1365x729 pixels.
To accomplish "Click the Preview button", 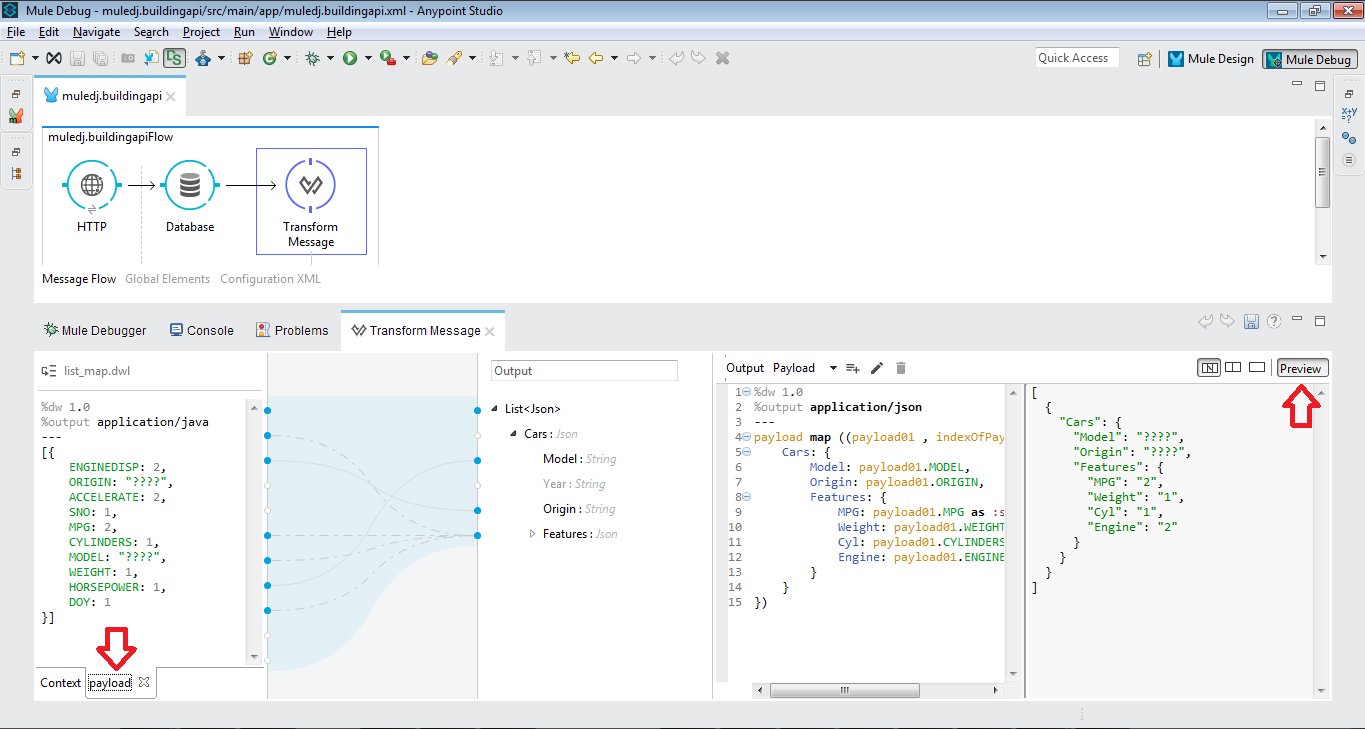I will (1301, 367).
